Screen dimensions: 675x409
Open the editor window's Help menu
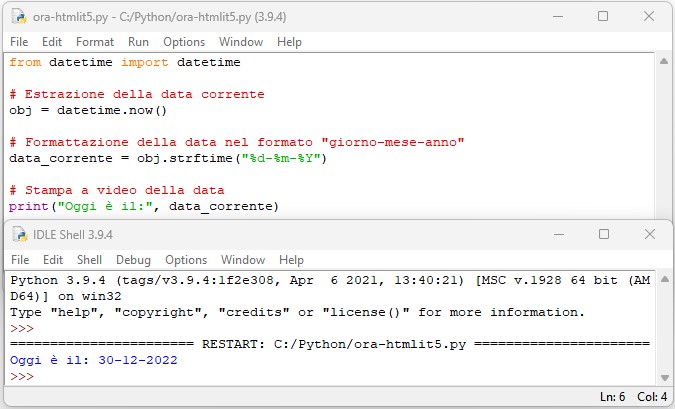(x=289, y=42)
